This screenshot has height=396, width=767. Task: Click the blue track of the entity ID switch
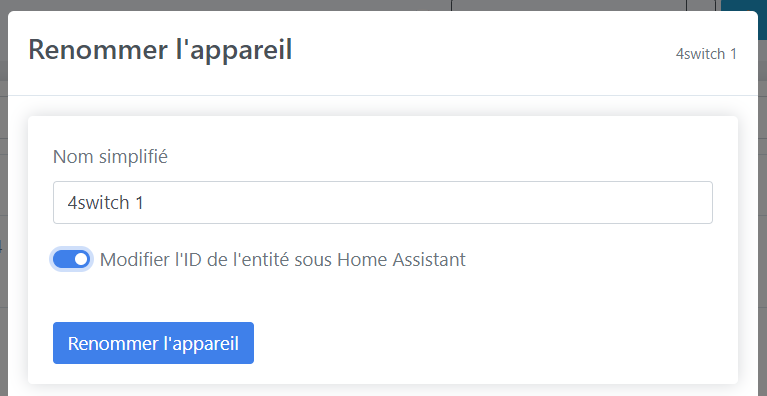(64, 259)
